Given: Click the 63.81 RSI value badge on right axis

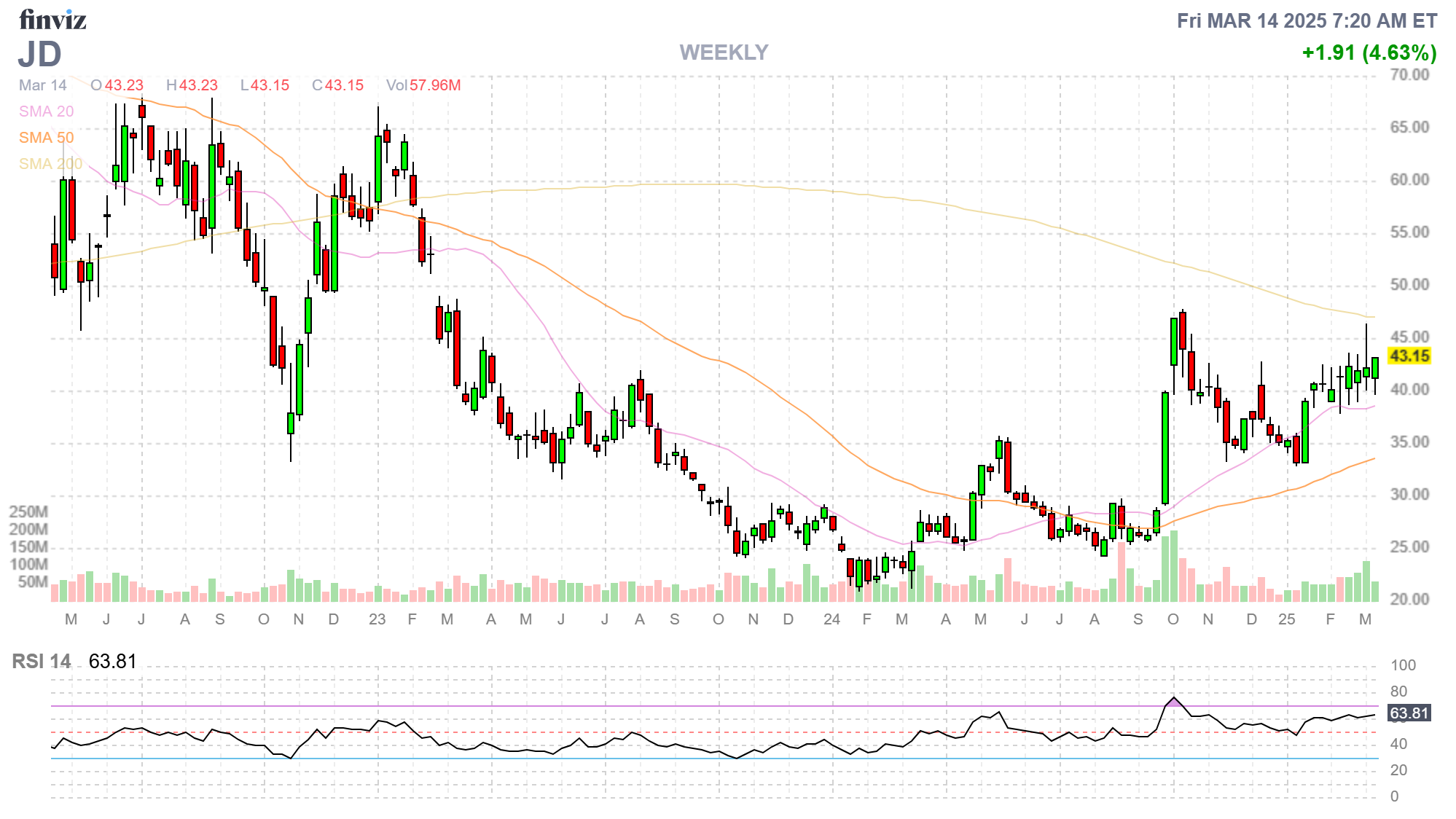Looking at the screenshot, I should coord(1409,713).
